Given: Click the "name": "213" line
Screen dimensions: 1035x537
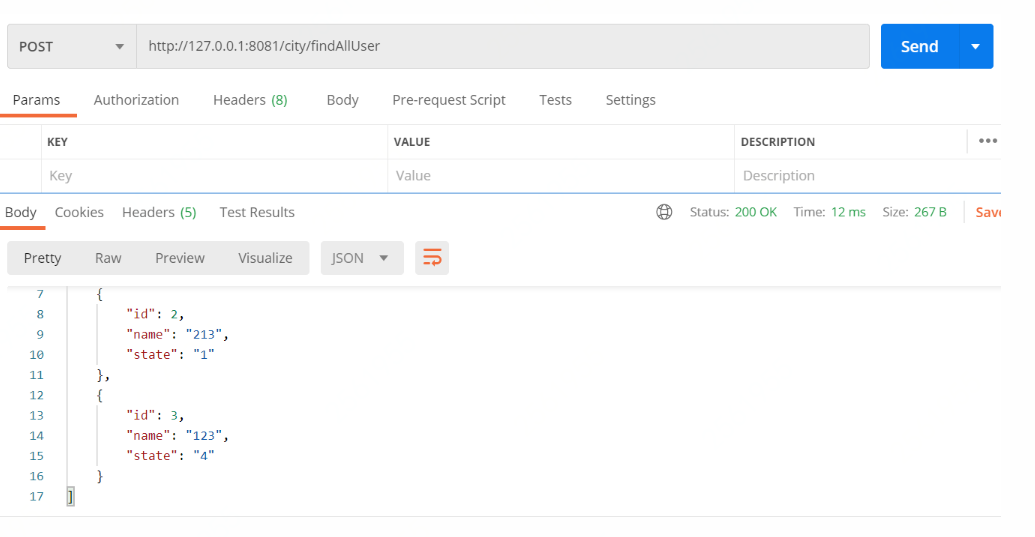Looking at the screenshot, I should (178, 334).
